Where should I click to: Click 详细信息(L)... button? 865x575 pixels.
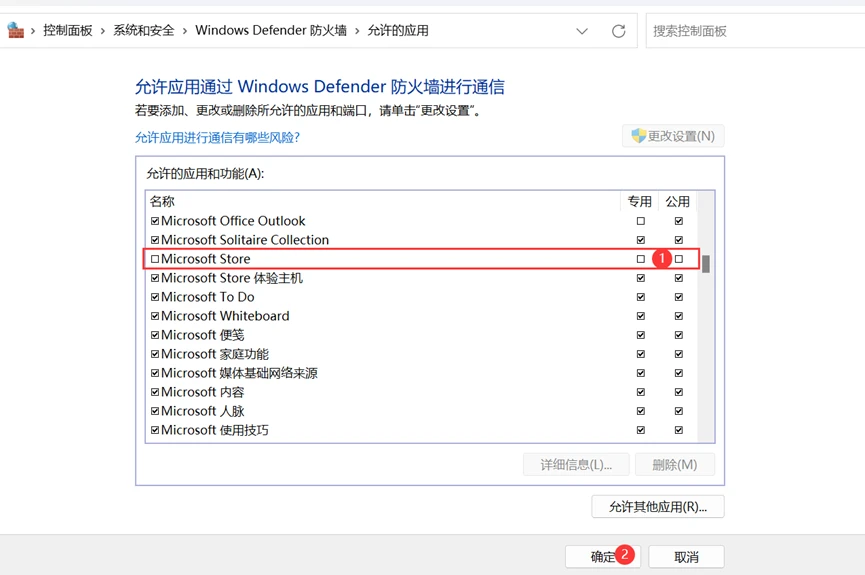[576, 465]
